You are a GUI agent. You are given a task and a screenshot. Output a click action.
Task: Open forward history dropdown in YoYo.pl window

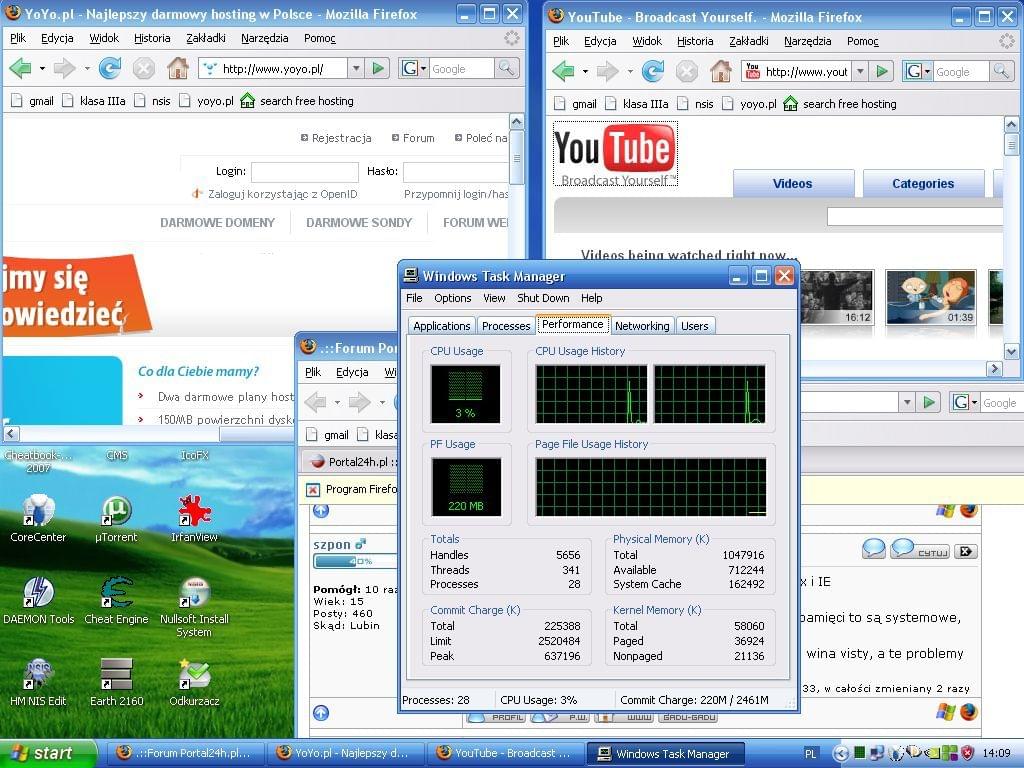click(x=86, y=68)
